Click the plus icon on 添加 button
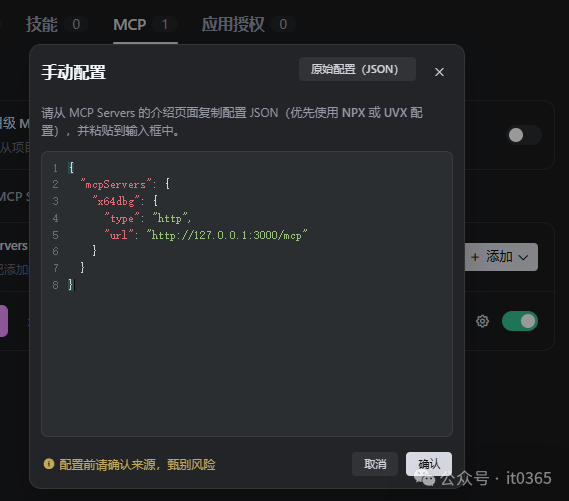This screenshot has width=569, height=501. pos(475,257)
